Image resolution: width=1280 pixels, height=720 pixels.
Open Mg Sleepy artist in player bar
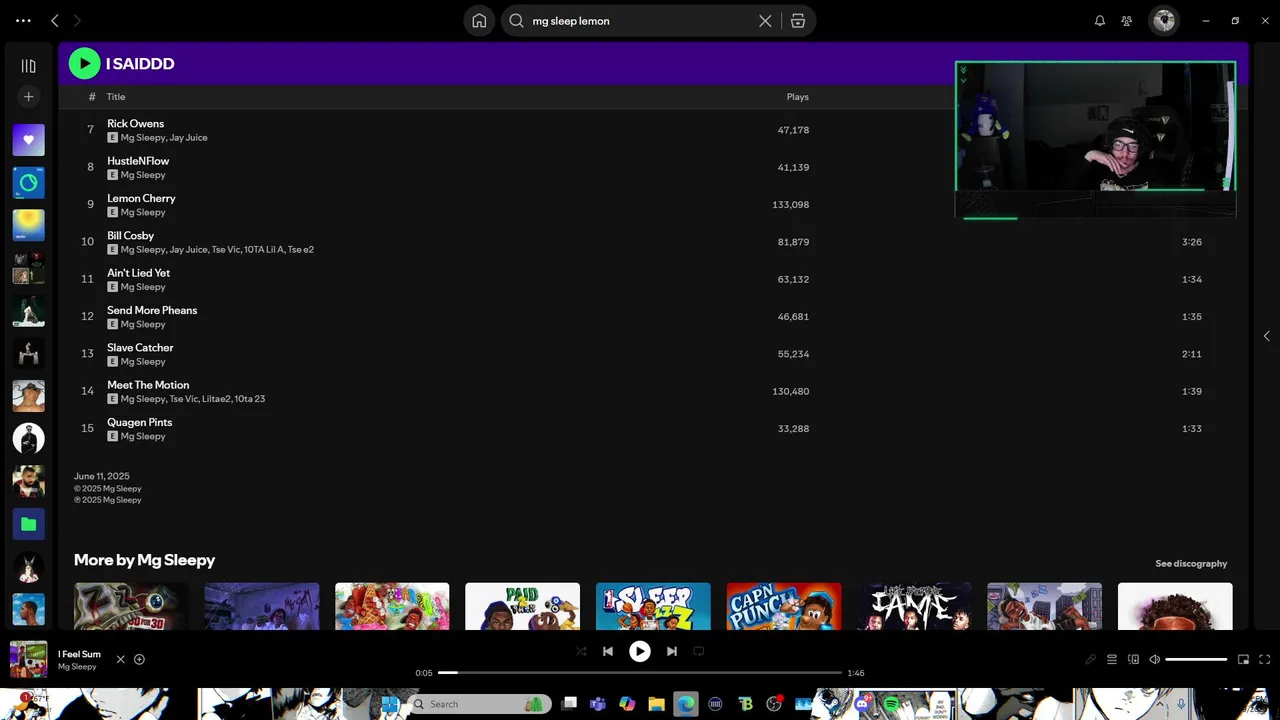click(x=77, y=667)
